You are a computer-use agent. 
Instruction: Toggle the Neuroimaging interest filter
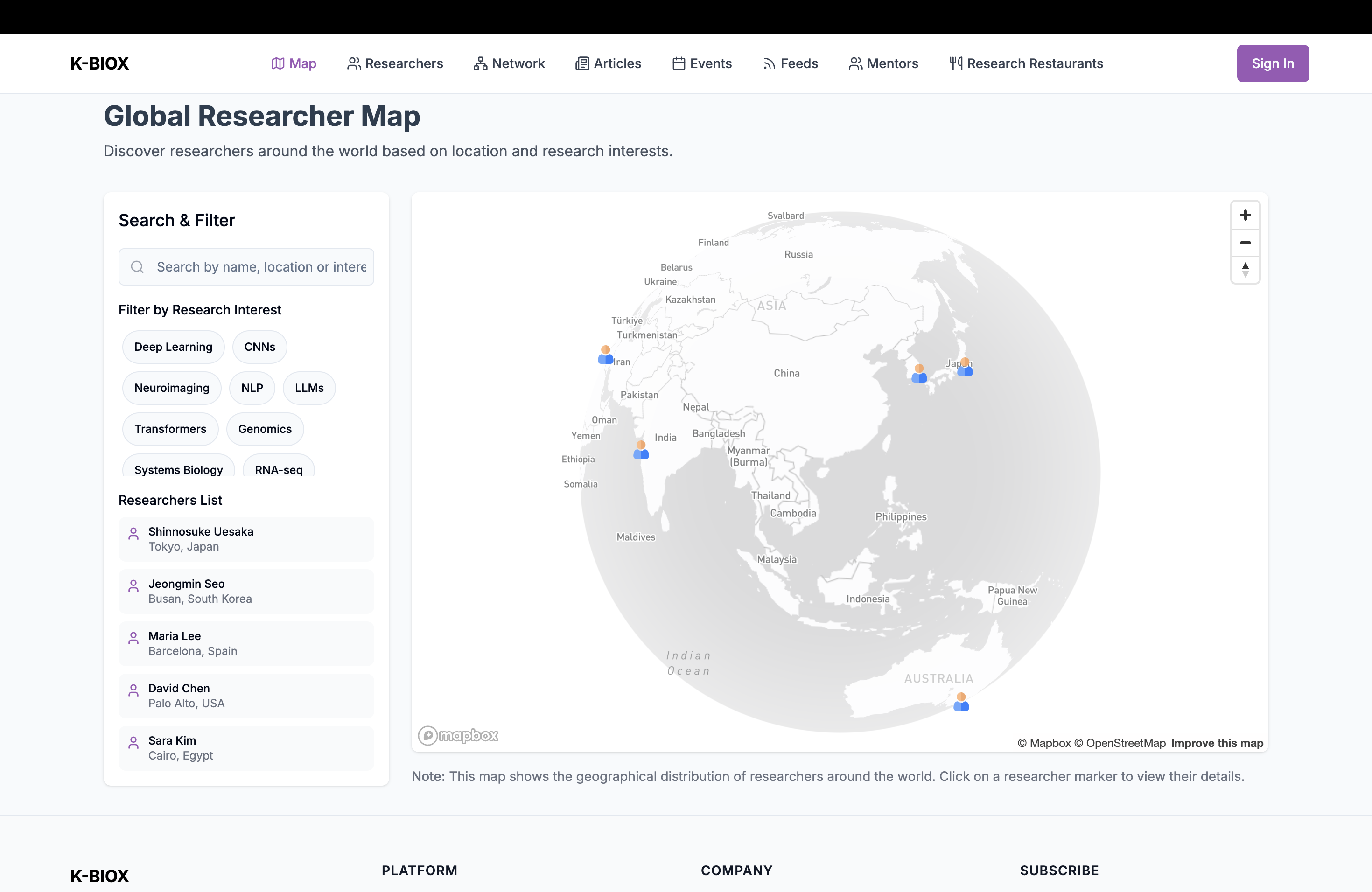(171, 388)
